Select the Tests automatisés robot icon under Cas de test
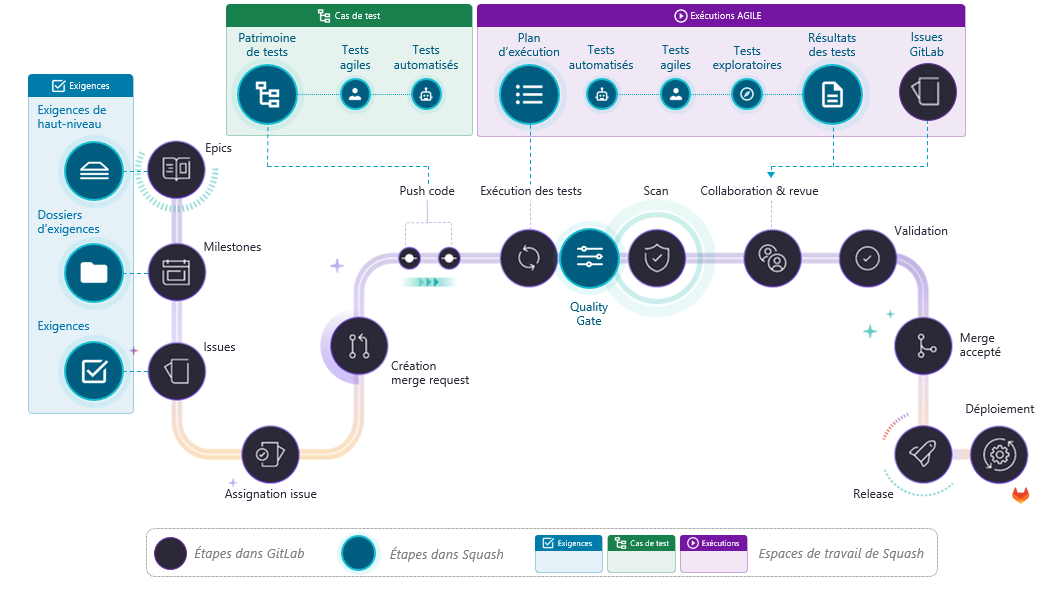This screenshot has height=590, width=1044. 426,94
